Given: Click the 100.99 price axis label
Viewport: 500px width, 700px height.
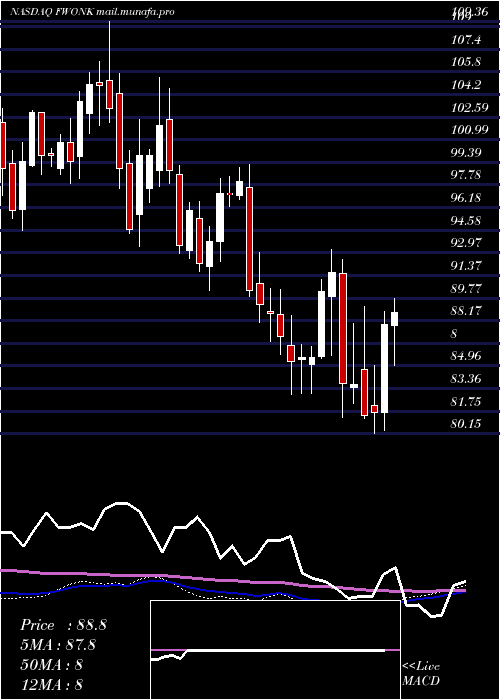Looking at the screenshot, I should (x=469, y=130).
